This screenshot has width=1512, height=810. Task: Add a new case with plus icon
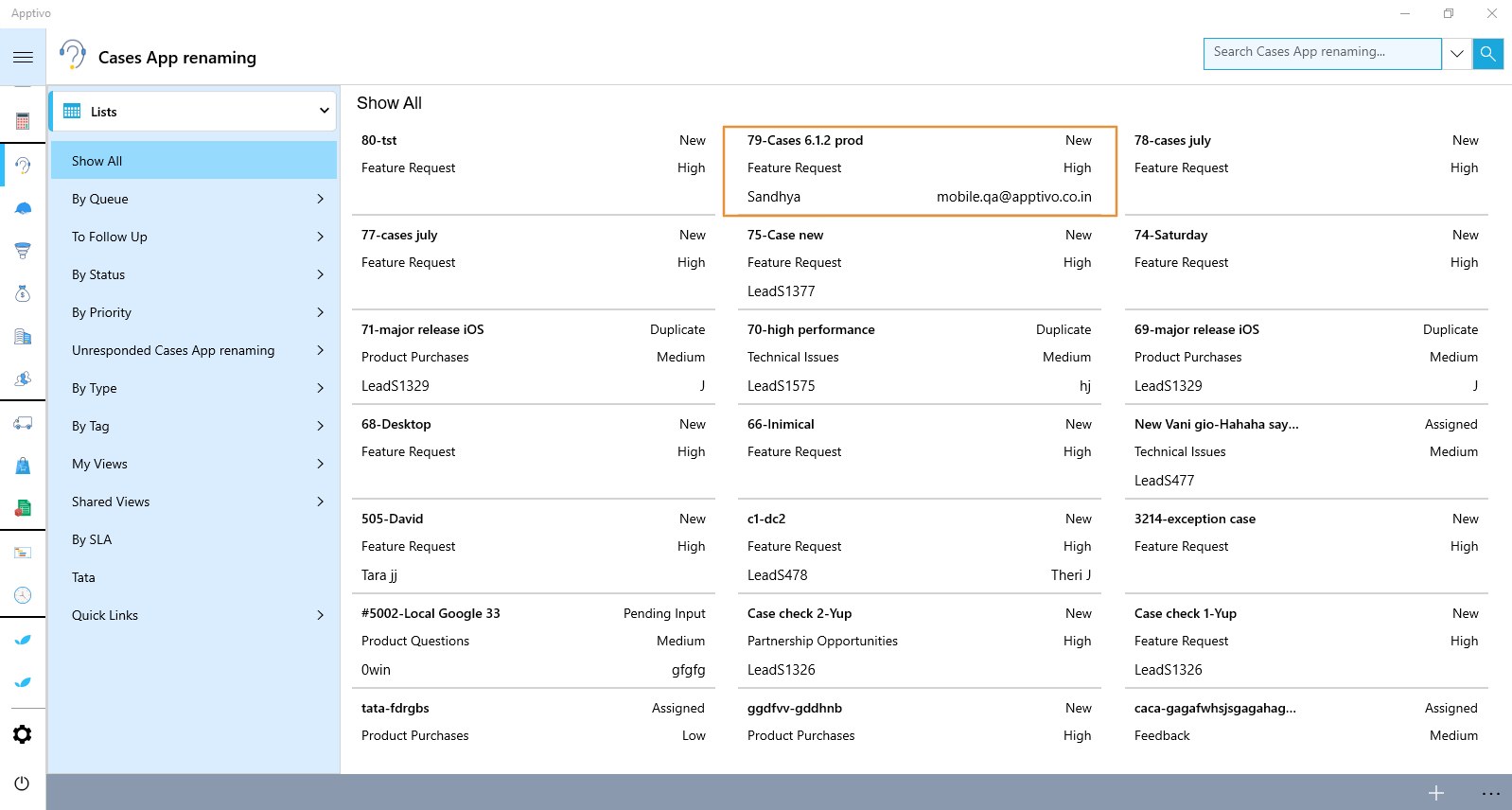tap(1435, 793)
